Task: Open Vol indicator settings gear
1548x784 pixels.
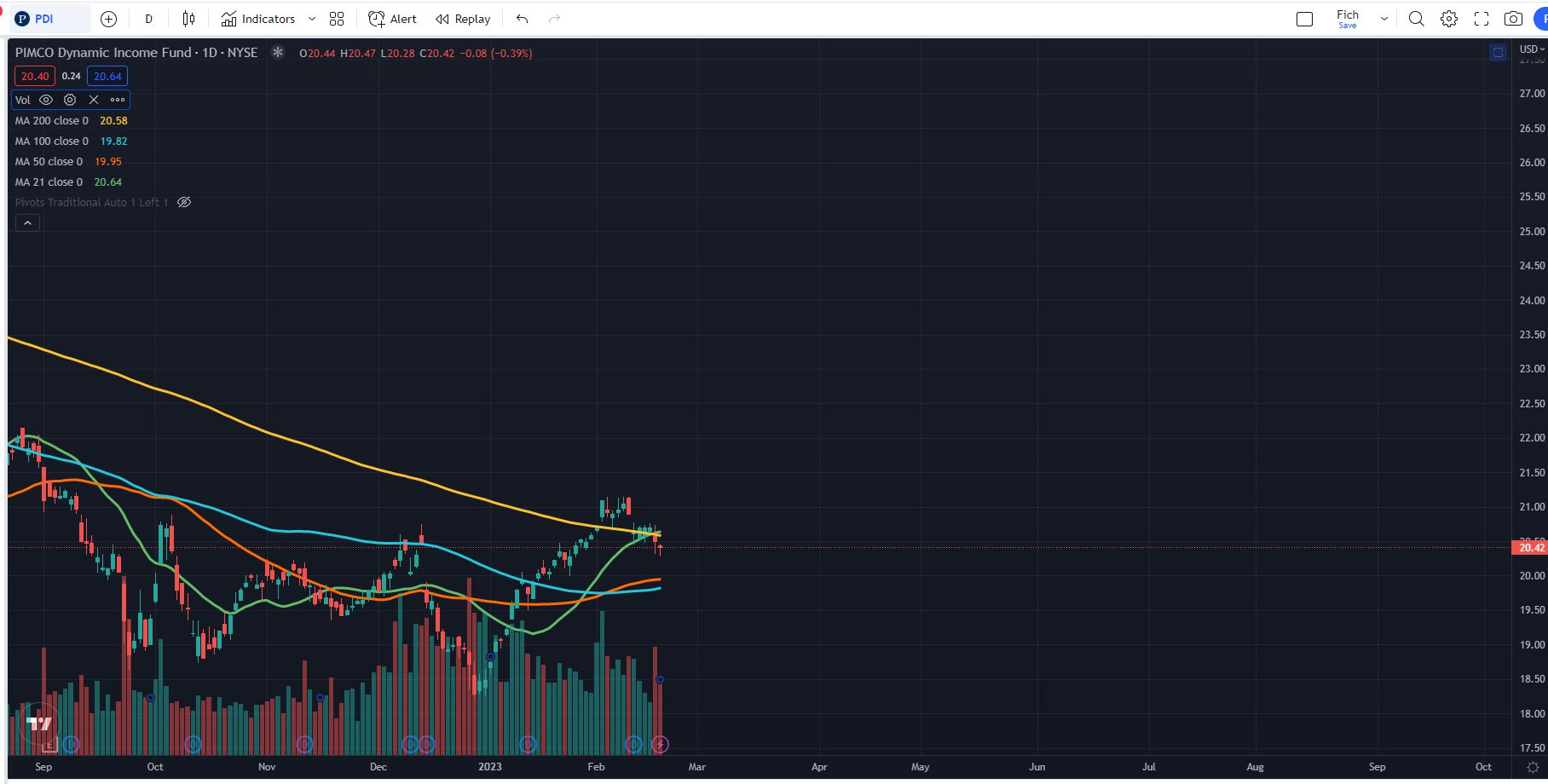Action: 70,100
